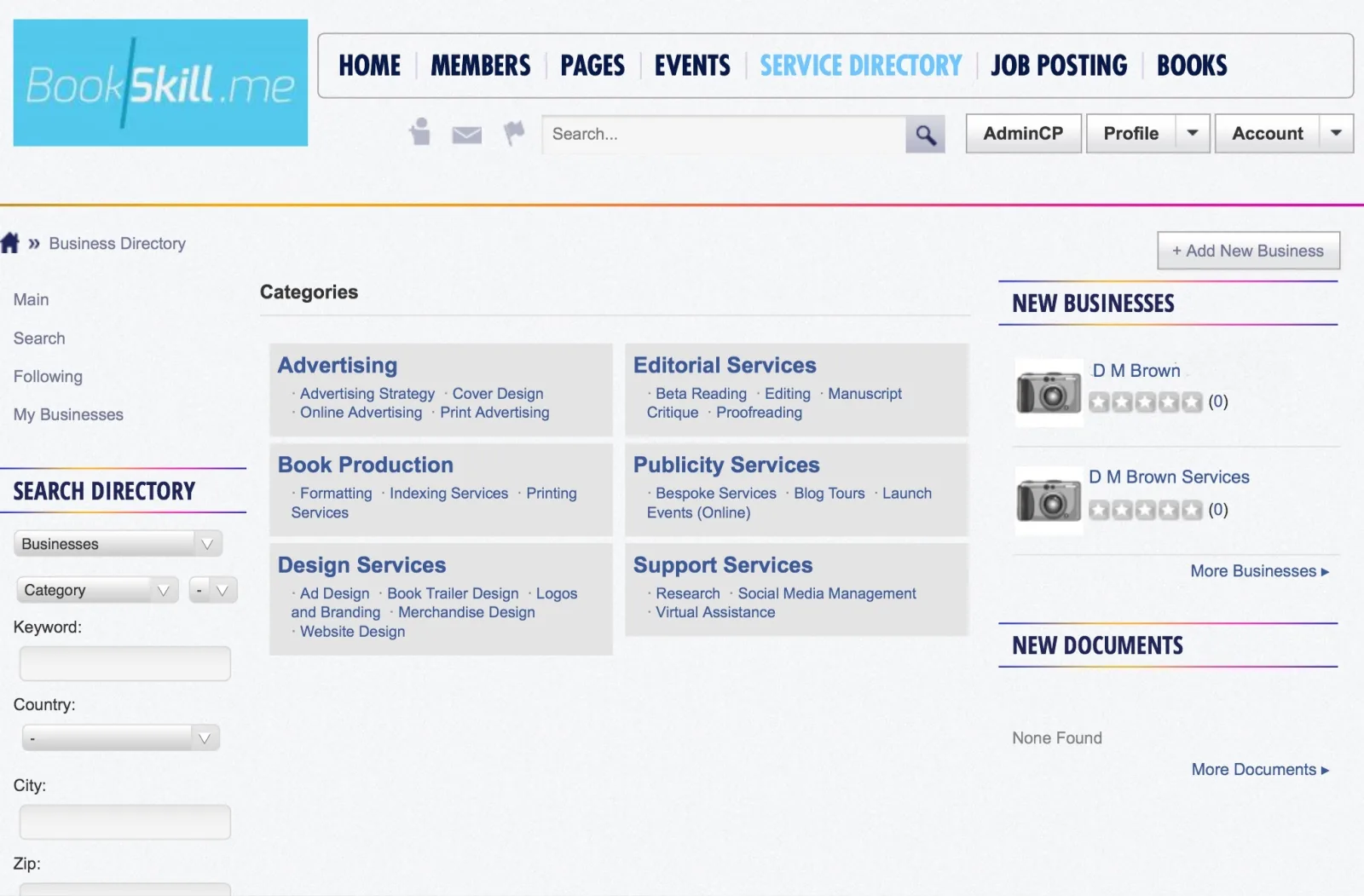Open Social Media Management subcategory
1364x896 pixels.
[827, 593]
